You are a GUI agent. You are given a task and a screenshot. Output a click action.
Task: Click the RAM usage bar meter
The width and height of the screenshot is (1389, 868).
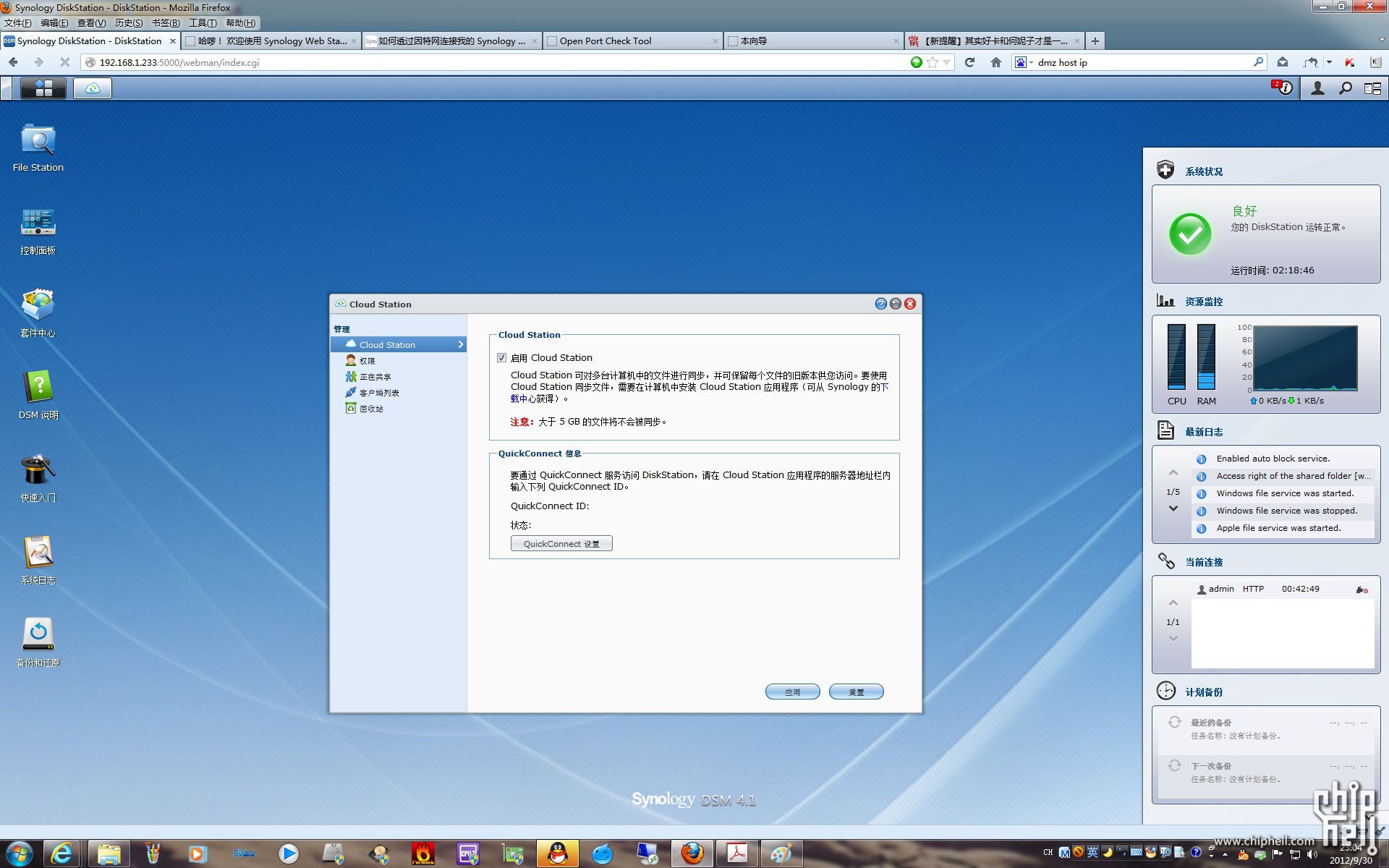[1206, 357]
